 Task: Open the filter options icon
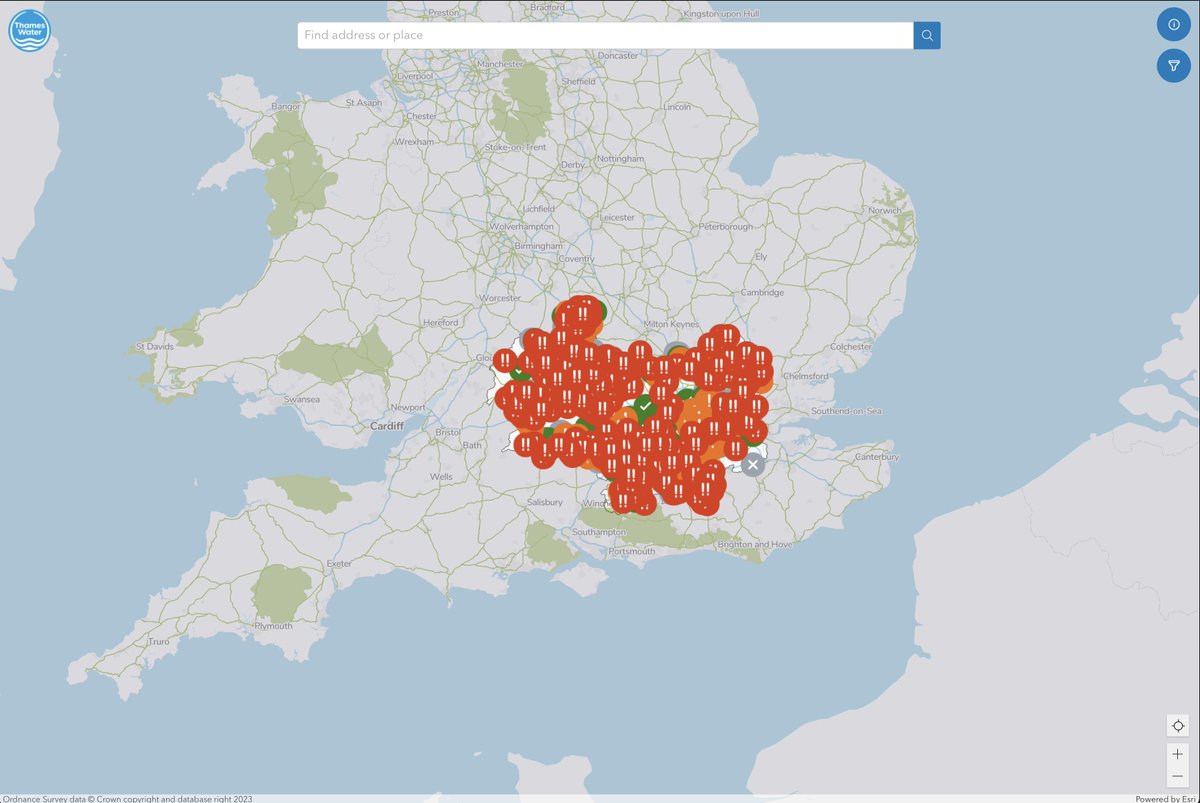pyautogui.click(x=1173, y=65)
